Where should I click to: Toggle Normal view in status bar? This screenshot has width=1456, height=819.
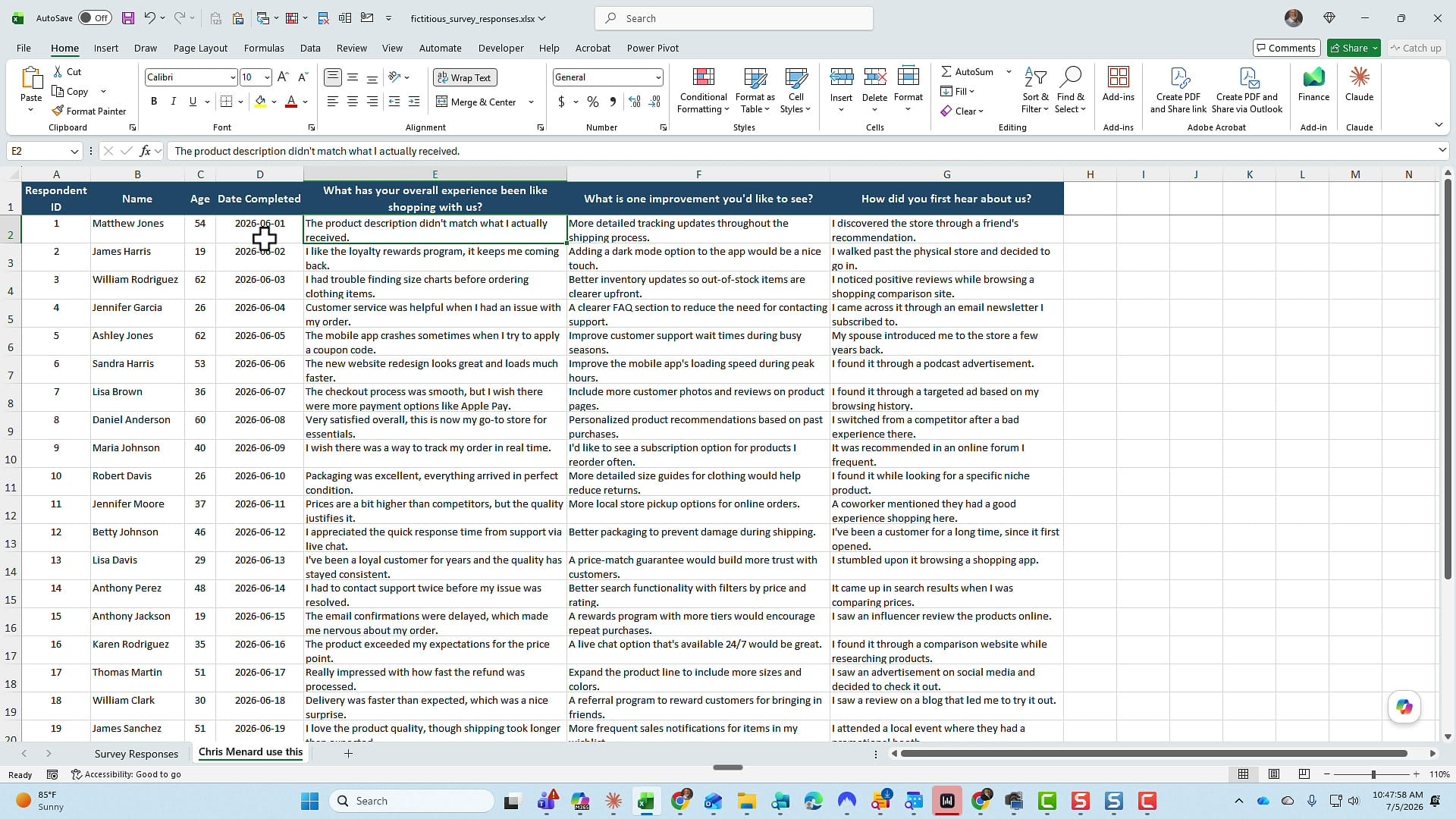point(1244,774)
